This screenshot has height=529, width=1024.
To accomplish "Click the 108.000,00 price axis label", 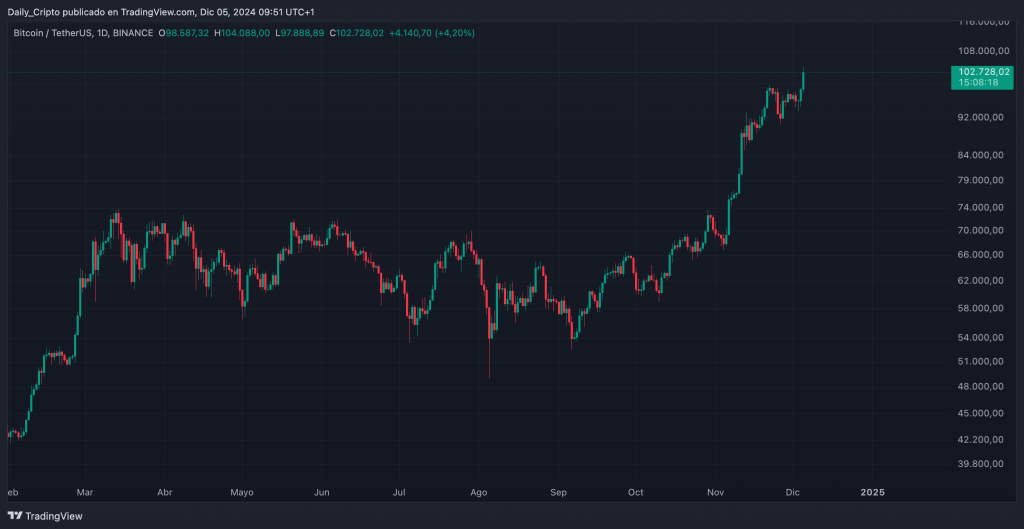I will 980,50.
